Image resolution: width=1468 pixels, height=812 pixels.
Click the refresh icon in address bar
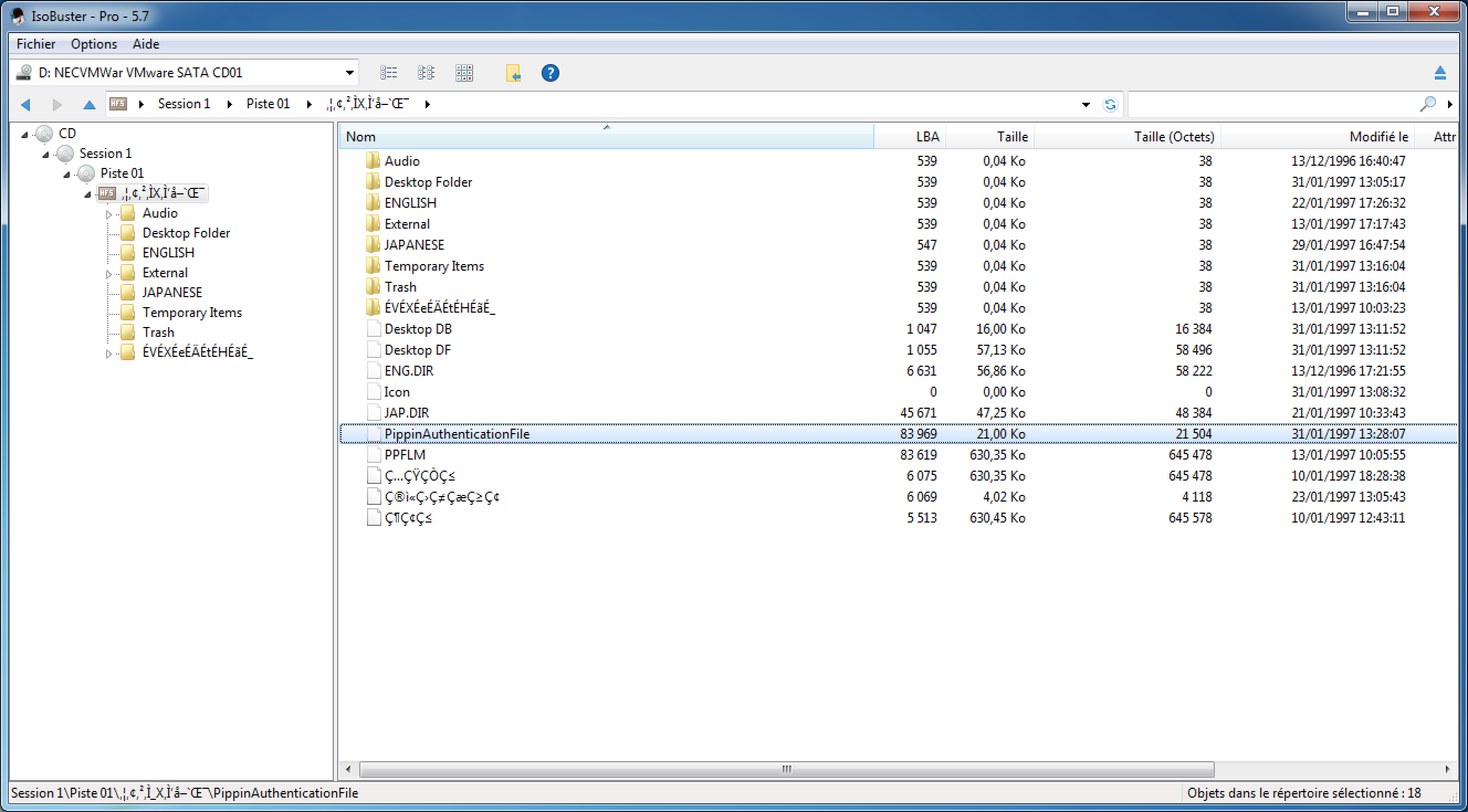point(1109,104)
